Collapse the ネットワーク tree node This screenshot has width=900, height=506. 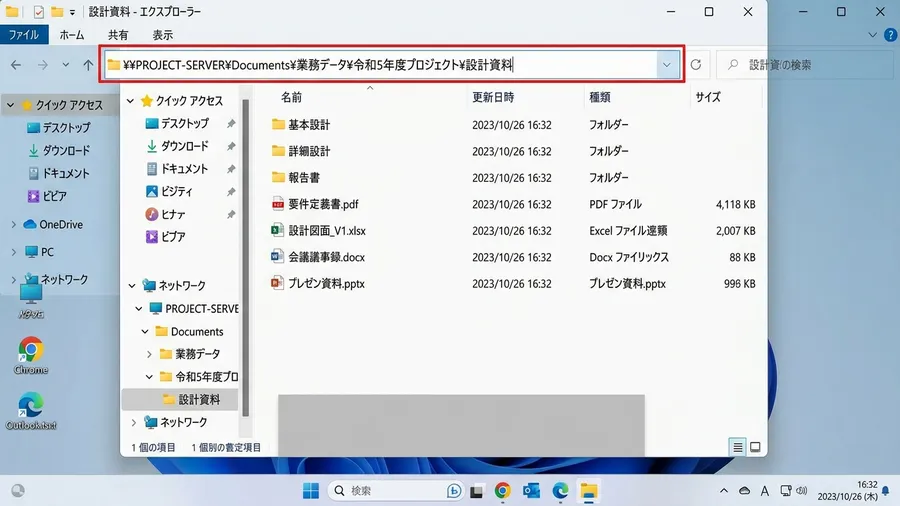coord(132,285)
